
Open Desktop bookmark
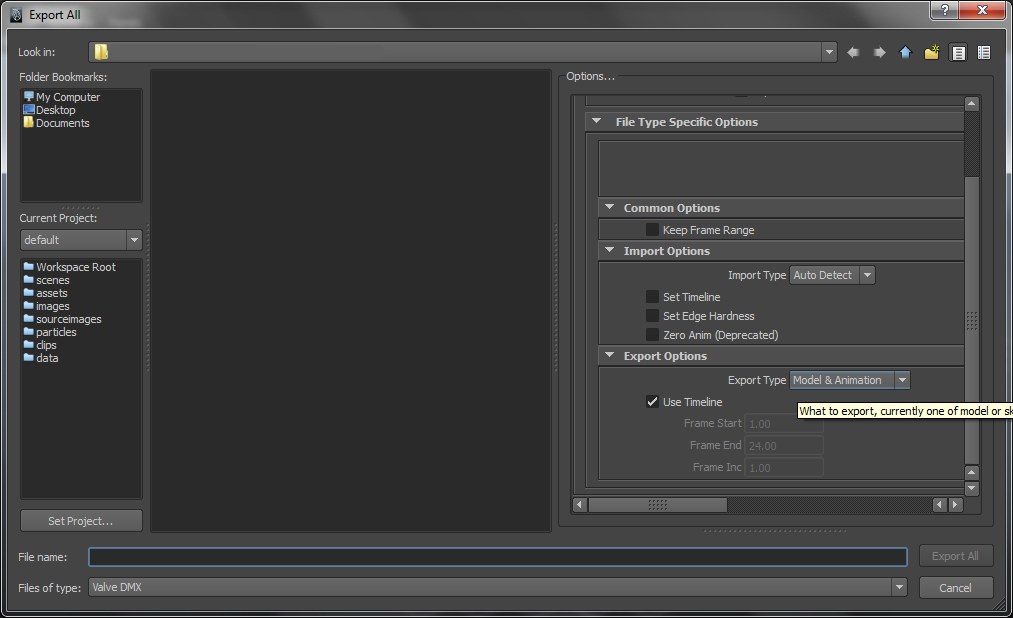point(49,110)
